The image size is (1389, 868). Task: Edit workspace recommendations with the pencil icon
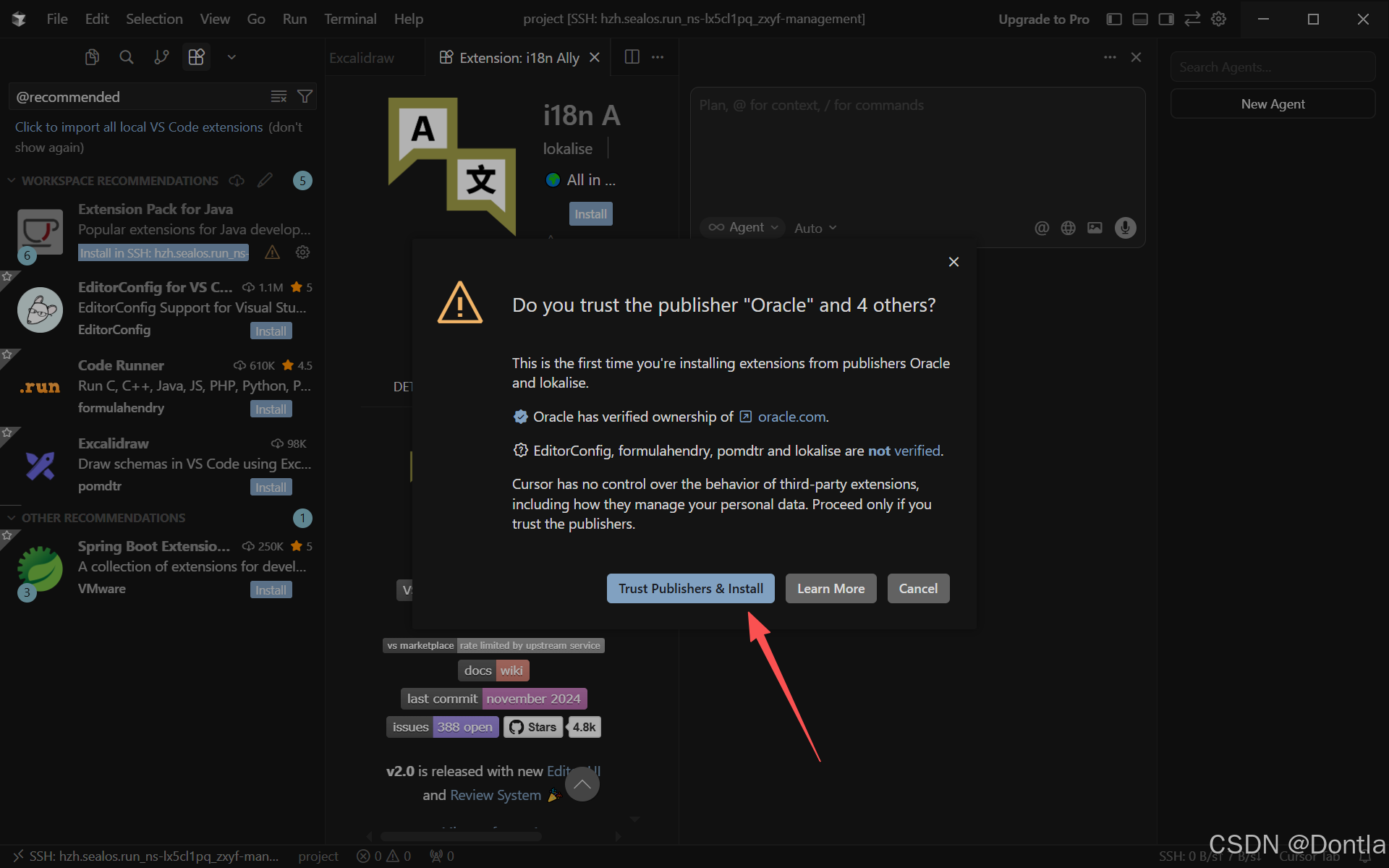[x=265, y=180]
